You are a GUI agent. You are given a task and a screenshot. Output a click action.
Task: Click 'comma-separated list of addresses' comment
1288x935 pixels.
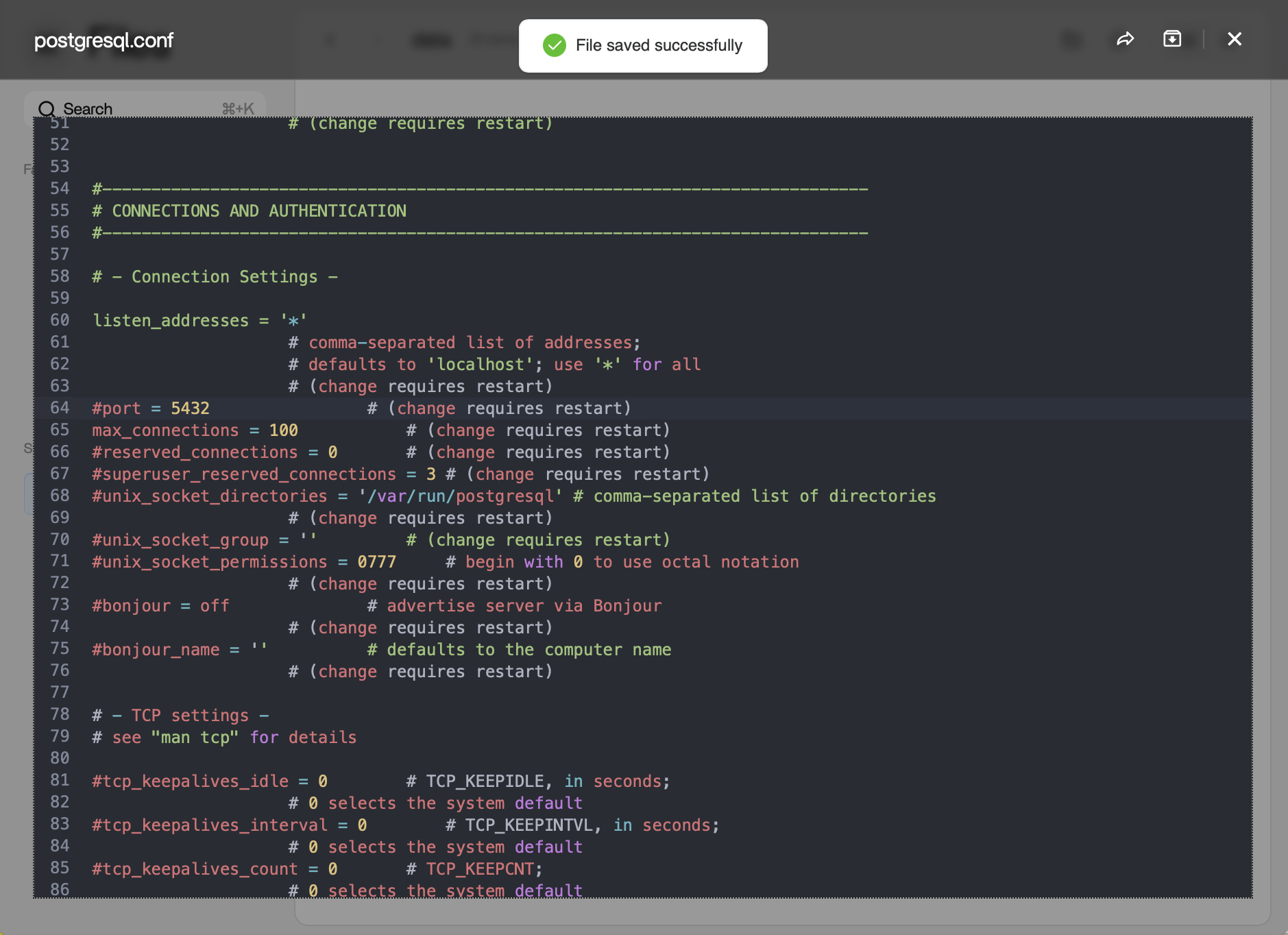[464, 342]
